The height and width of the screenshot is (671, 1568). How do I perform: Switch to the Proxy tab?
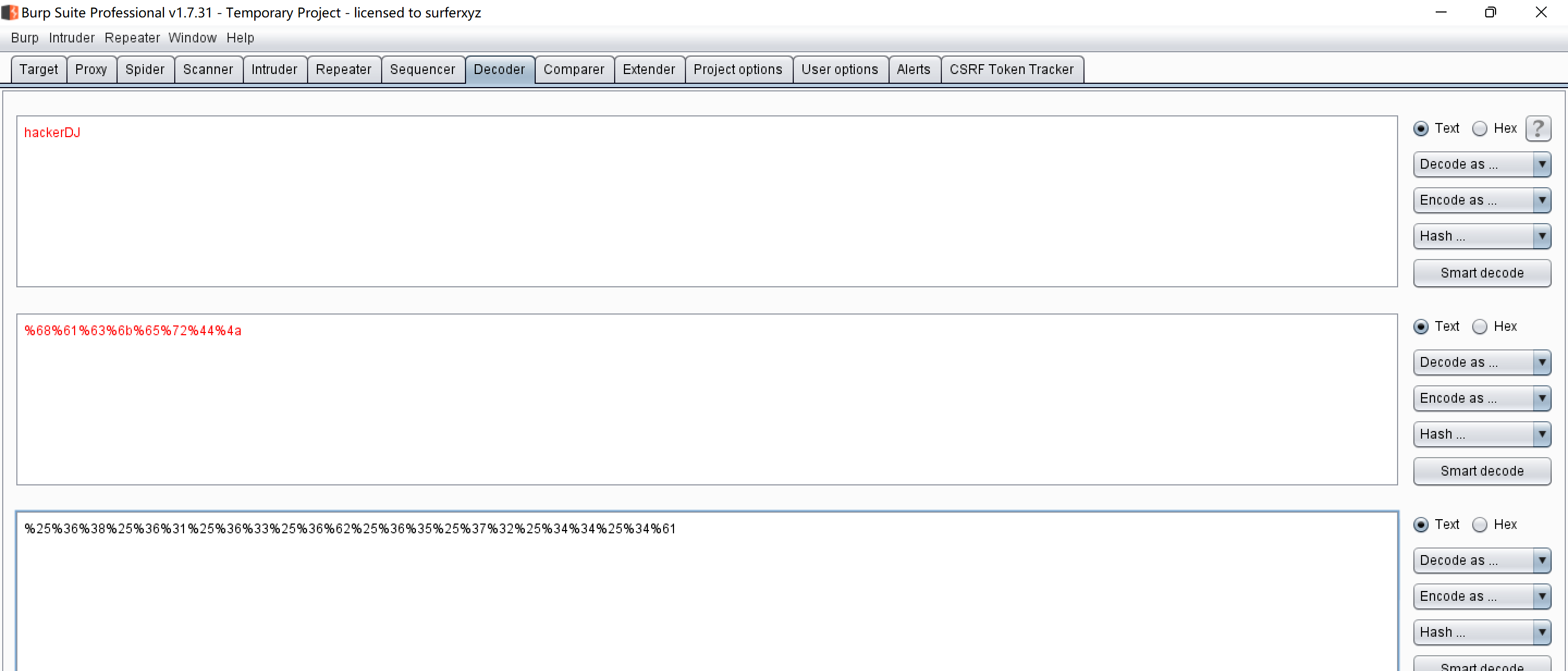coord(91,69)
